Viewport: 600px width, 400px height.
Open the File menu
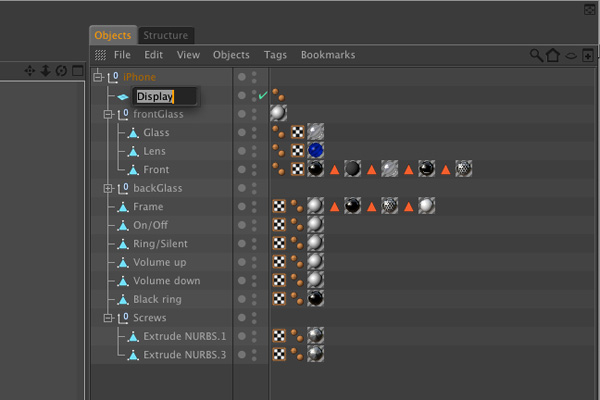(x=122, y=55)
